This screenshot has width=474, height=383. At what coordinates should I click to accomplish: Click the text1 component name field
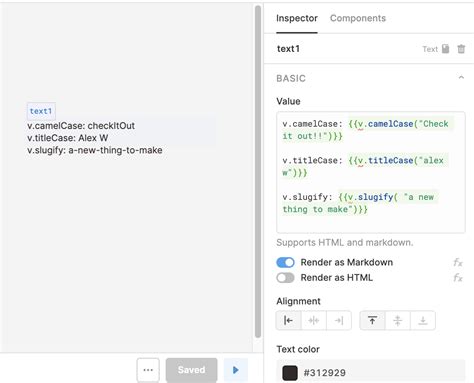click(288, 49)
